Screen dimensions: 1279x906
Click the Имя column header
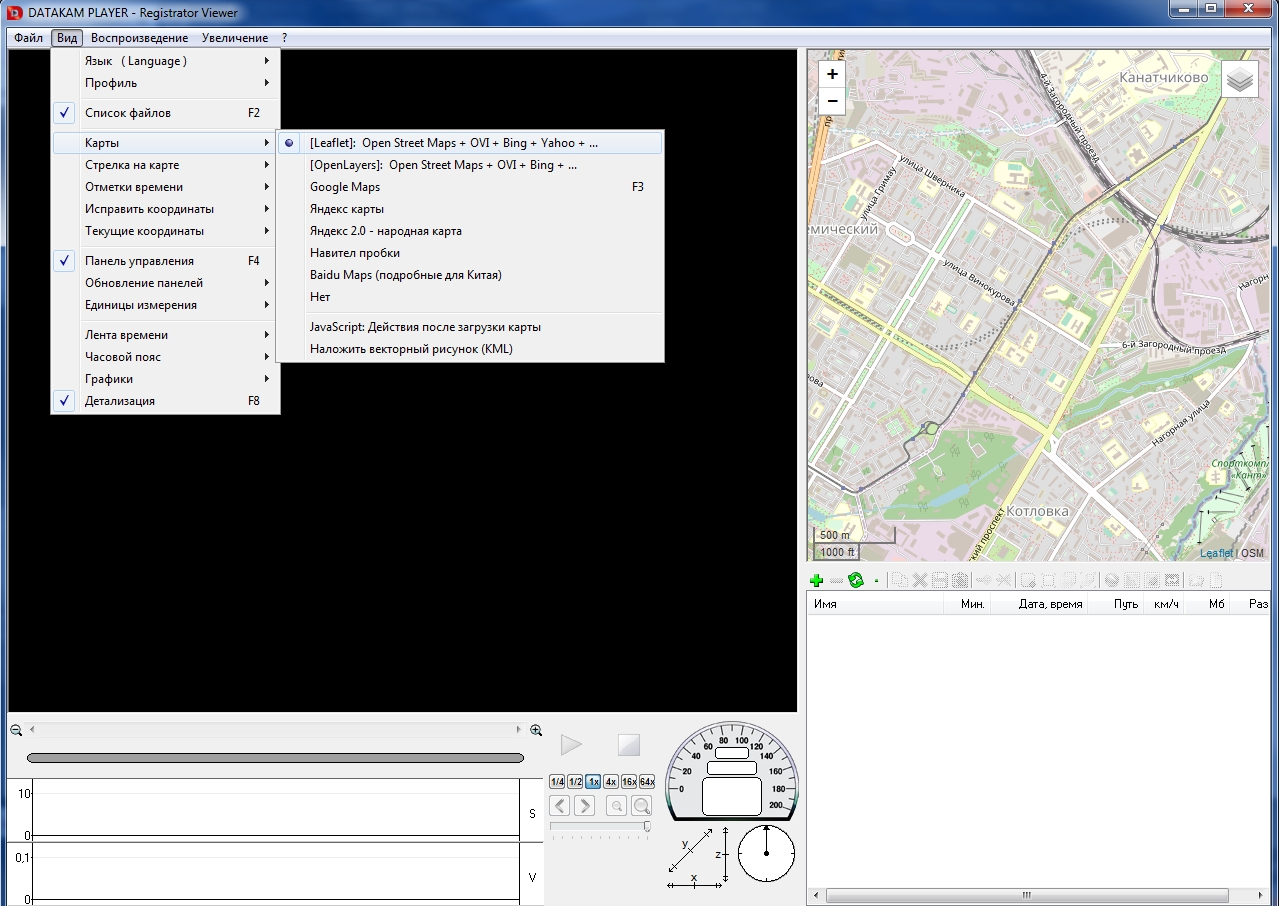pos(826,604)
